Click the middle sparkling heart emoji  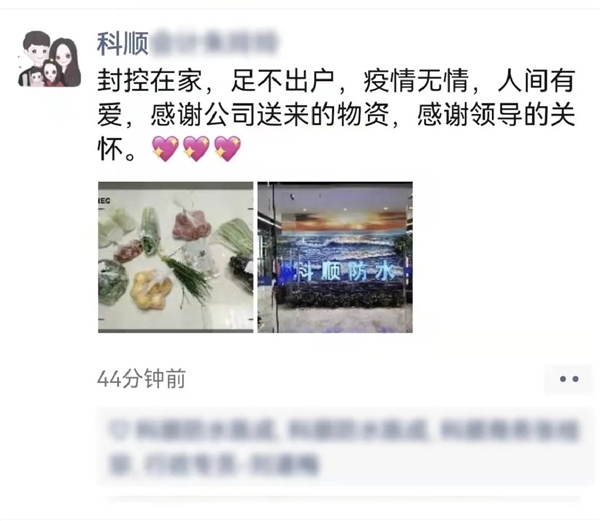point(196,148)
